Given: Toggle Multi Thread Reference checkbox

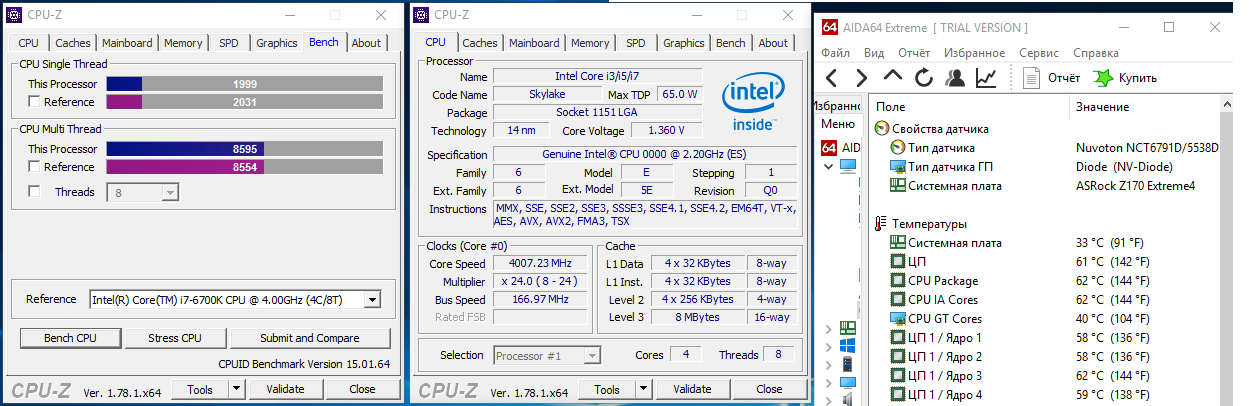Looking at the screenshot, I should pos(35,167).
